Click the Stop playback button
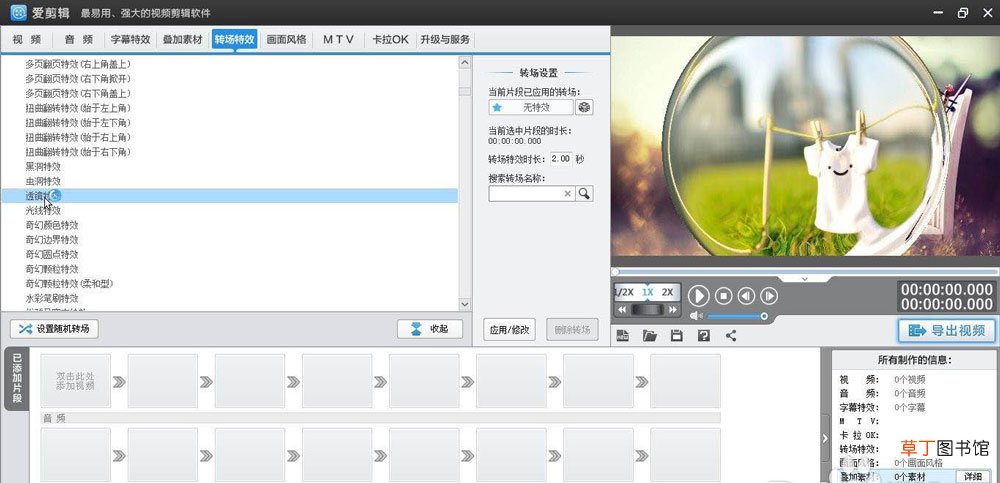Image resolution: width=1000 pixels, height=483 pixels. (723, 295)
